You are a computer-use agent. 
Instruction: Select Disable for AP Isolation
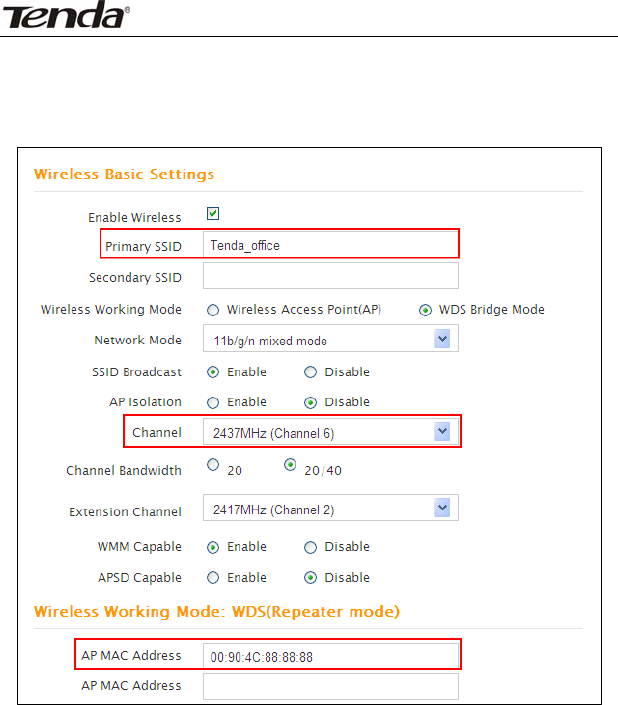(311, 402)
